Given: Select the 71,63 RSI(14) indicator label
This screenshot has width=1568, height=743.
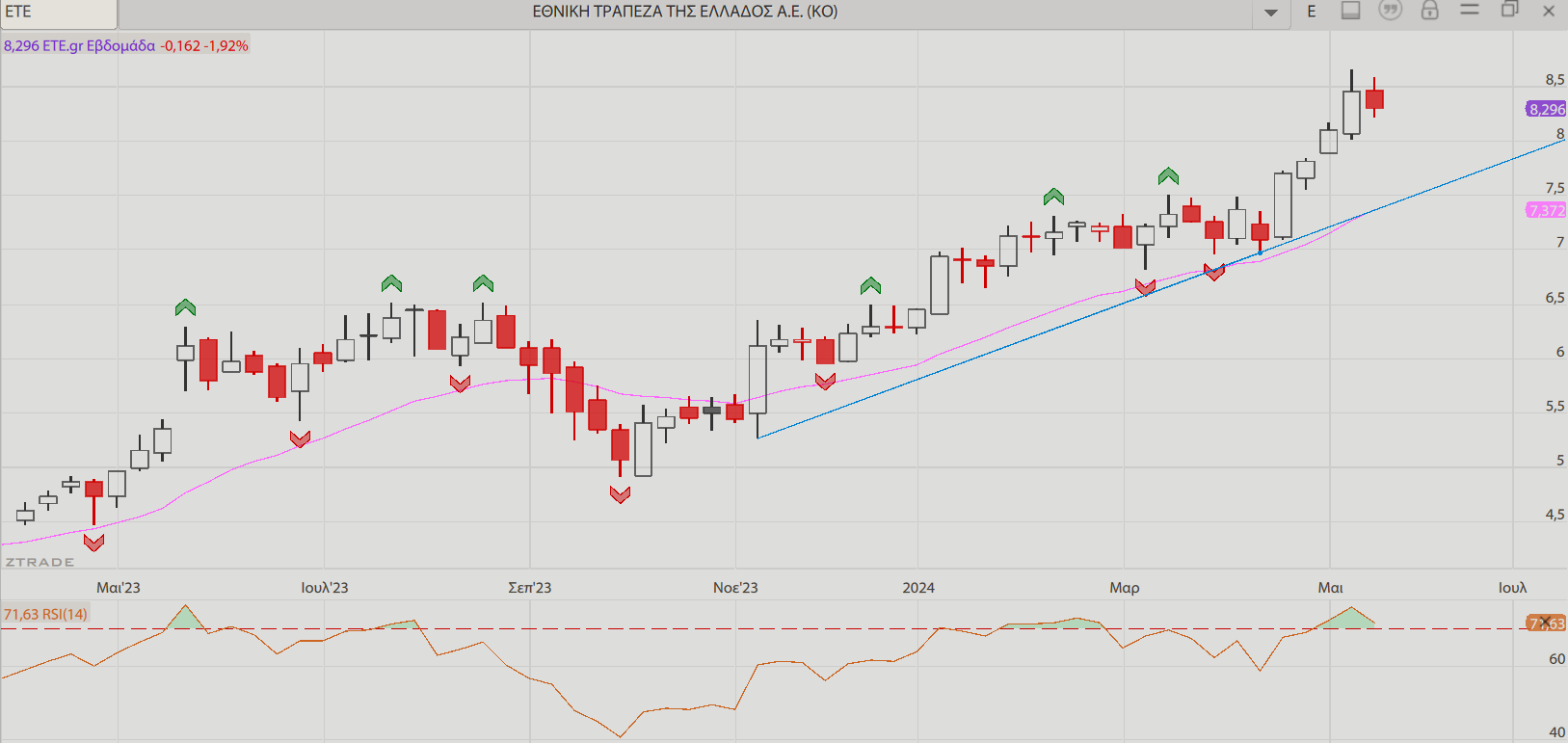Looking at the screenshot, I should 45,614.
